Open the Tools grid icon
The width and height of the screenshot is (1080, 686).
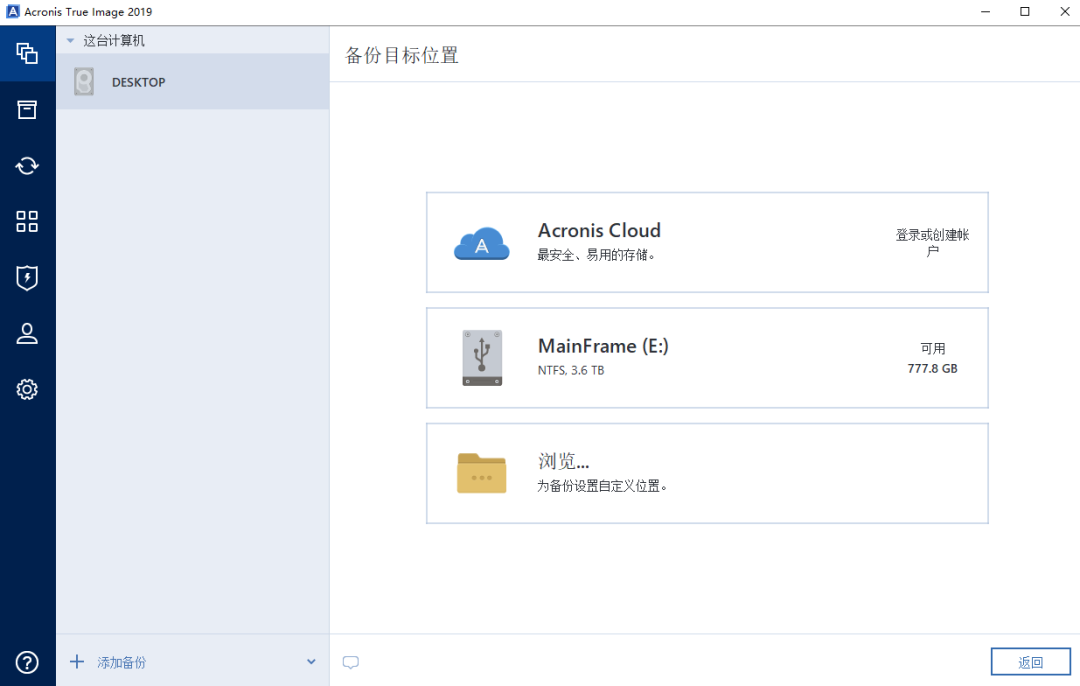tap(27, 222)
